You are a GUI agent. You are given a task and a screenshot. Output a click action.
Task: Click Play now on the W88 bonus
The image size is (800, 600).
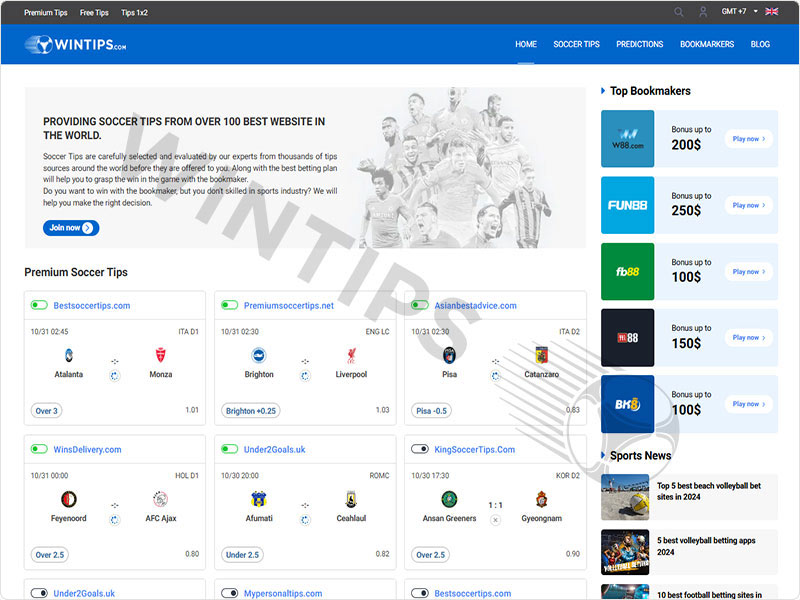pos(748,139)
